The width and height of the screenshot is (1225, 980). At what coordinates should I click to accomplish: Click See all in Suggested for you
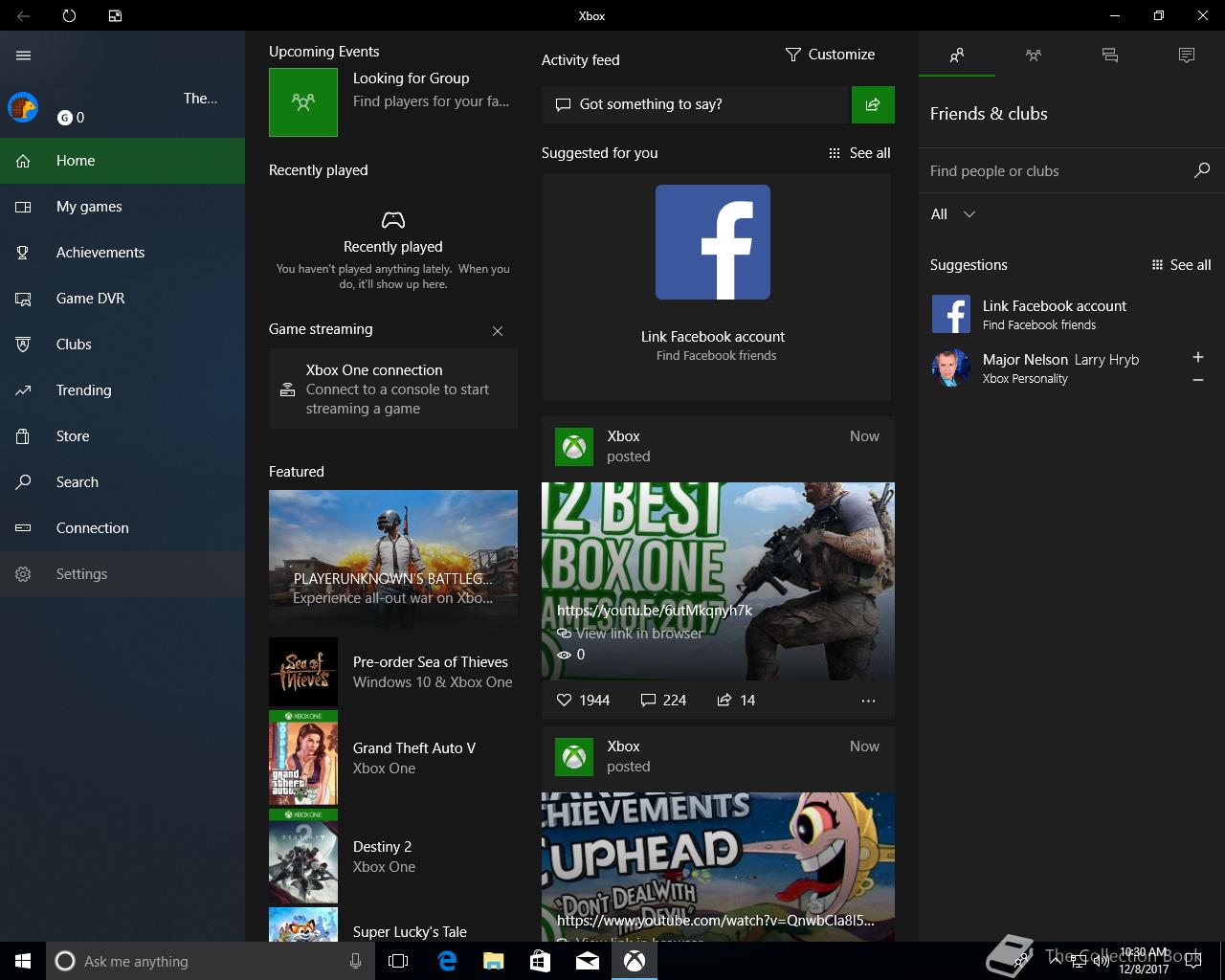click(859, 153)
